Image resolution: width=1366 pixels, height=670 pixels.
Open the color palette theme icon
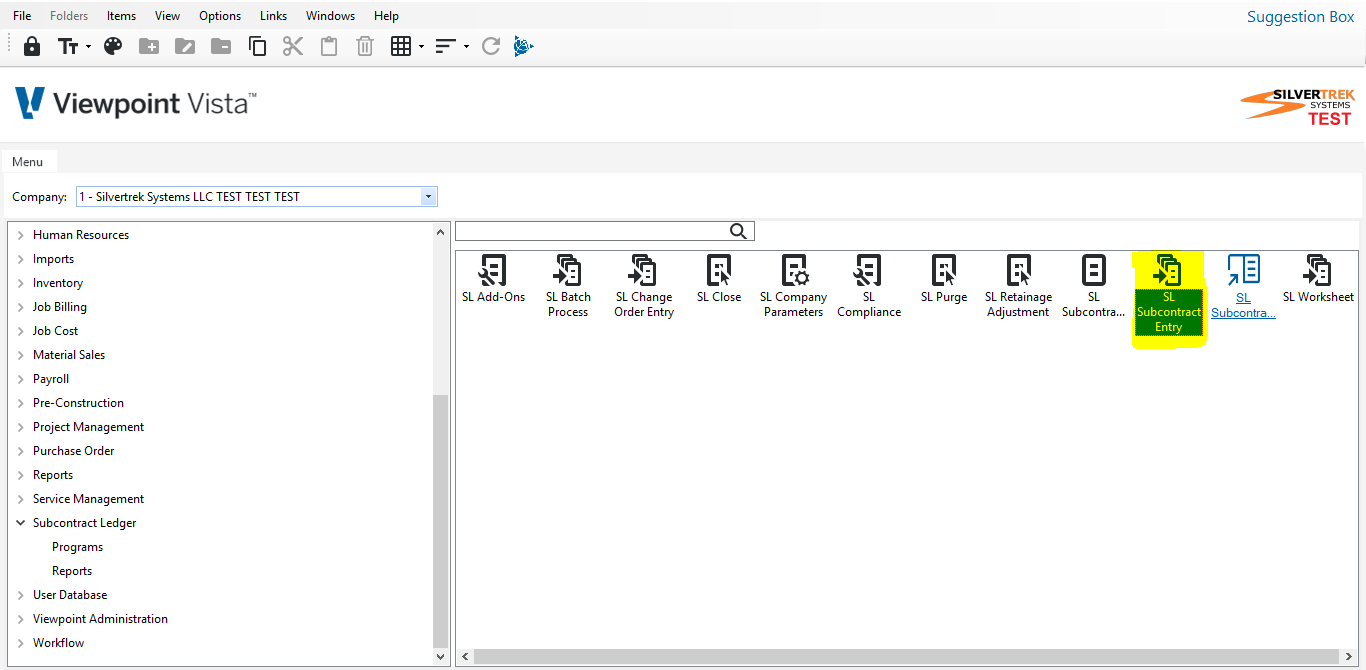click(x=113, y=46)
